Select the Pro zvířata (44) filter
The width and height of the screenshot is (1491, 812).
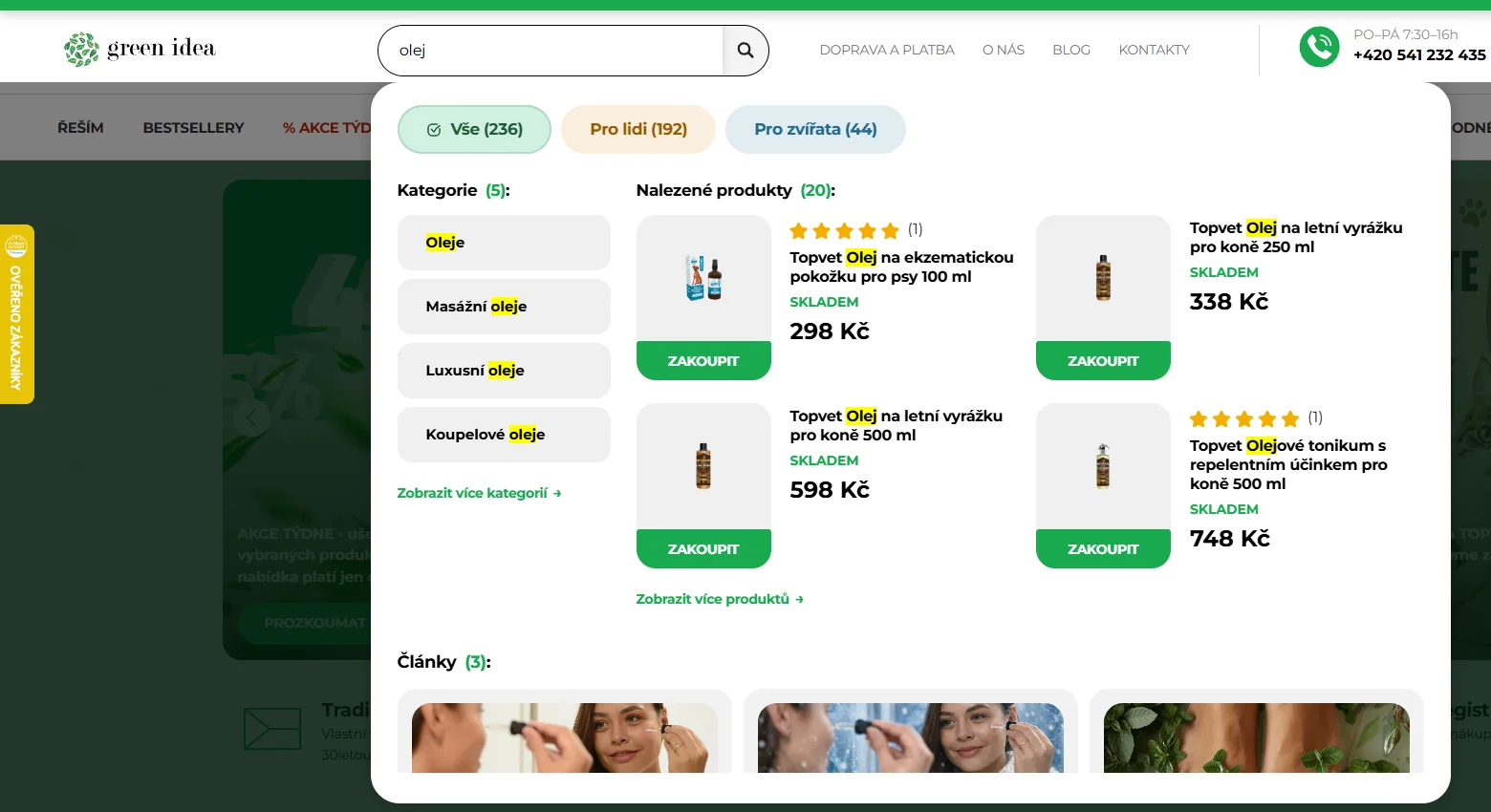815,129
